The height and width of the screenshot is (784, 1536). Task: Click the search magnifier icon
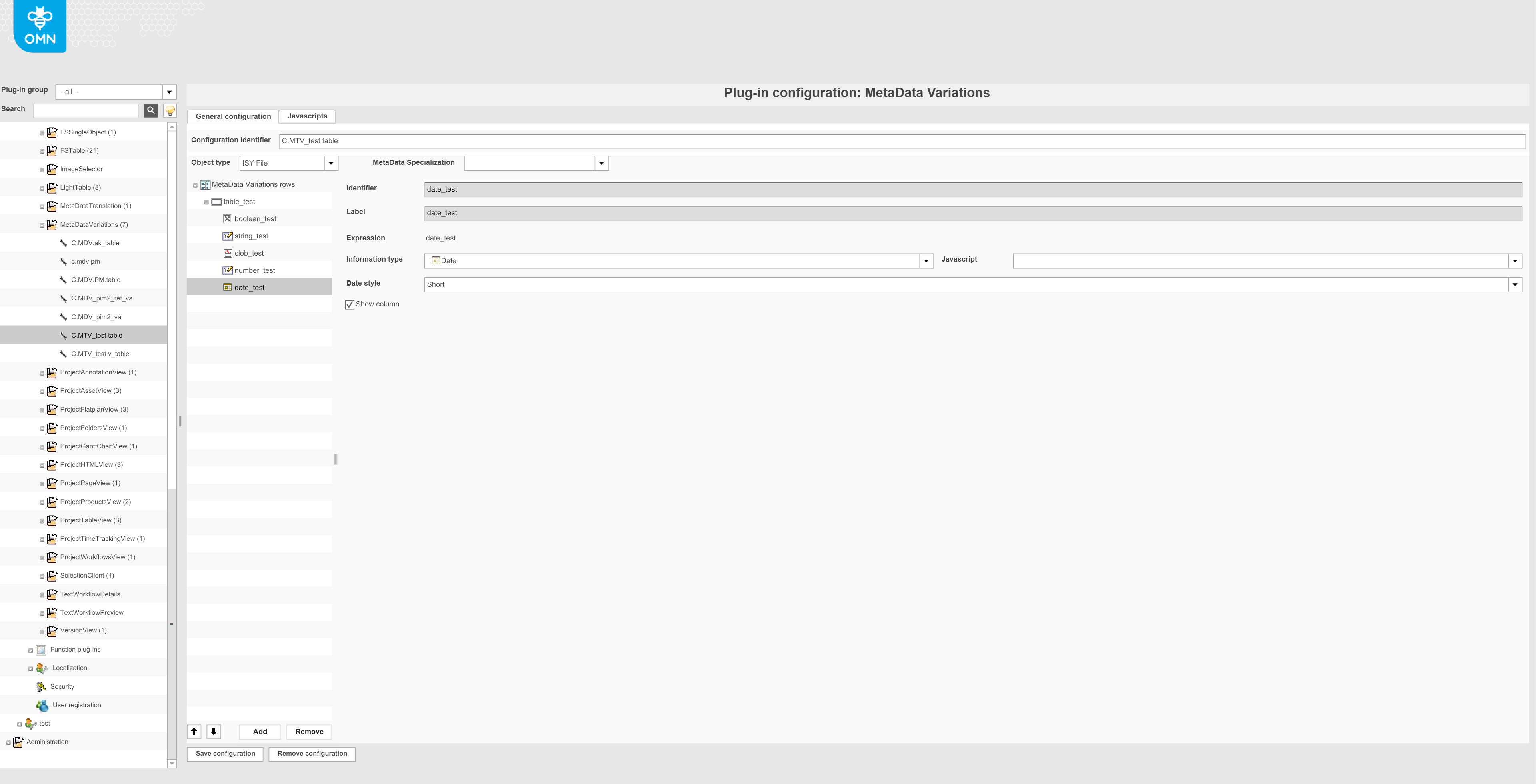(150, 110)
